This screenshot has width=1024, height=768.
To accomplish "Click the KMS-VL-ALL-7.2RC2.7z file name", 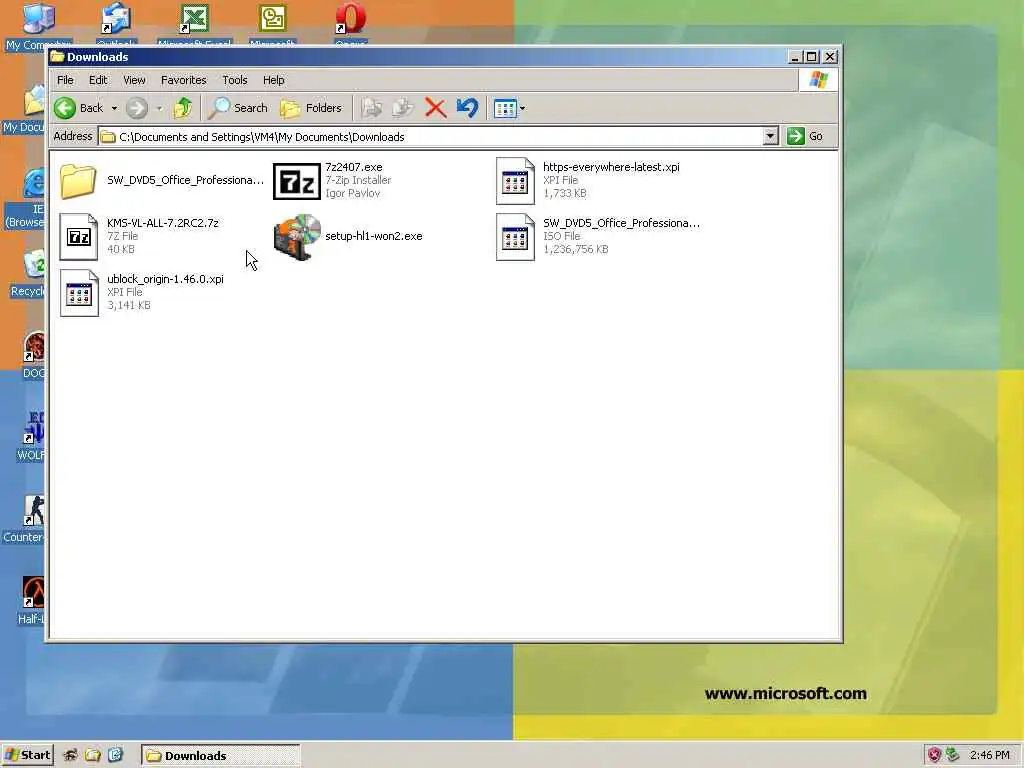I will [163, 223].
